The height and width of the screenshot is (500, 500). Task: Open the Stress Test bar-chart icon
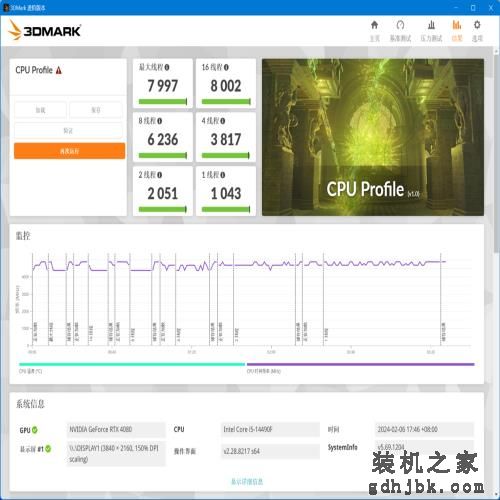(431, 25)
